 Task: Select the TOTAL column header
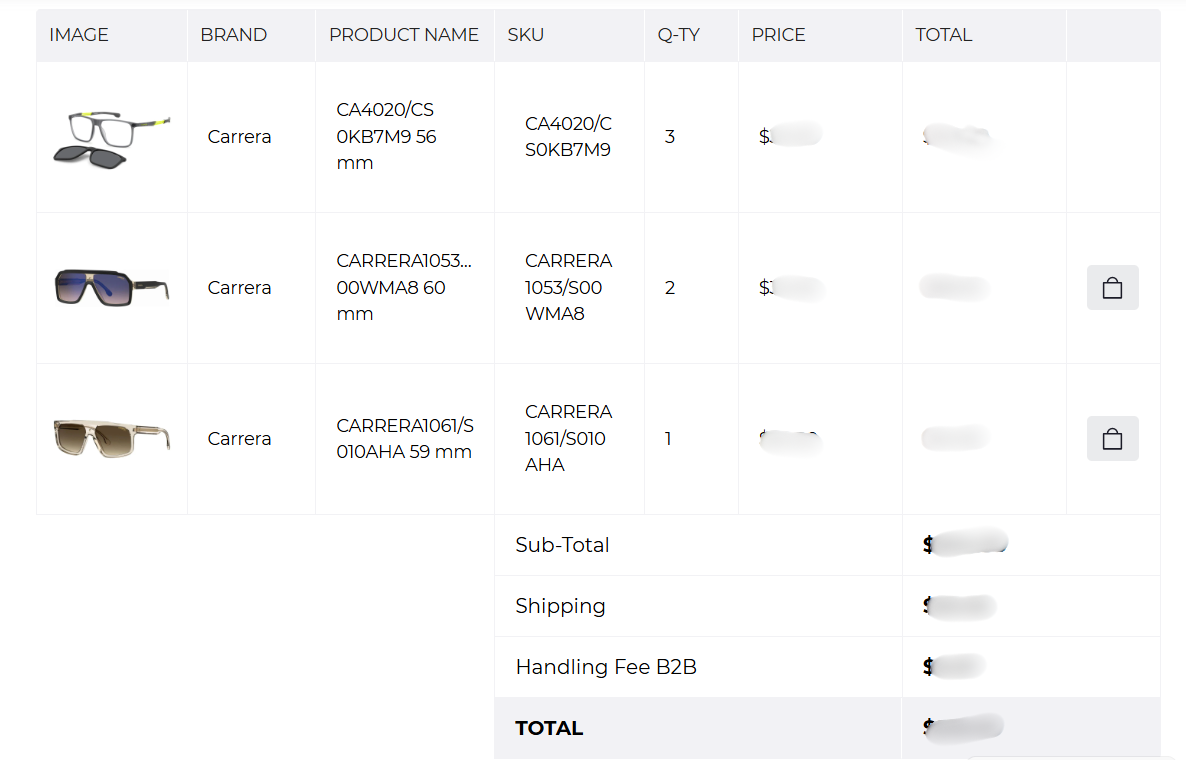pyautogui.click(x=944, y=35)
